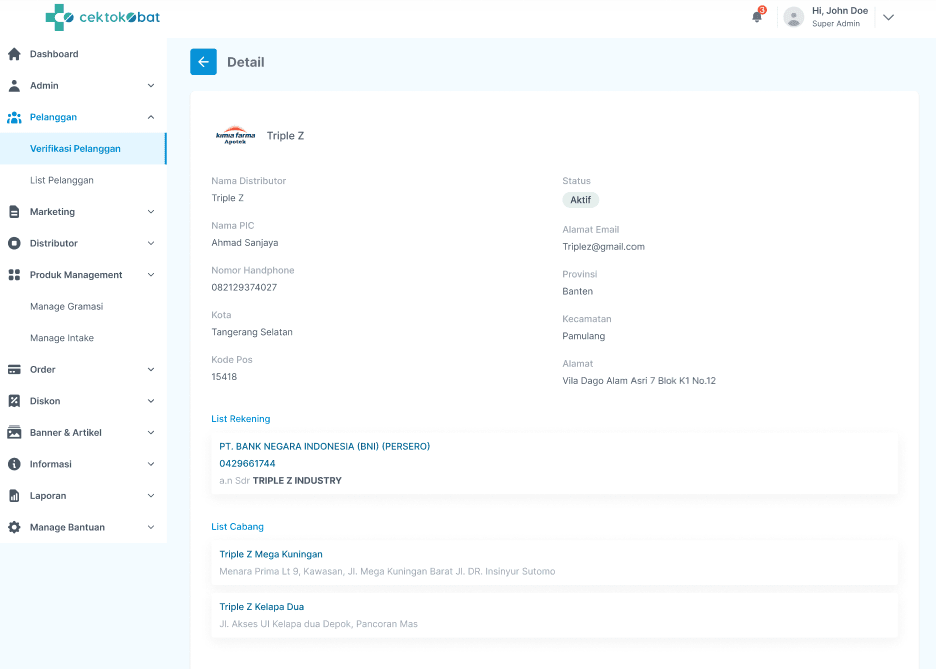Click the Banner & Artikel image icon
This screenshot has height=669, width=936.
14,433
